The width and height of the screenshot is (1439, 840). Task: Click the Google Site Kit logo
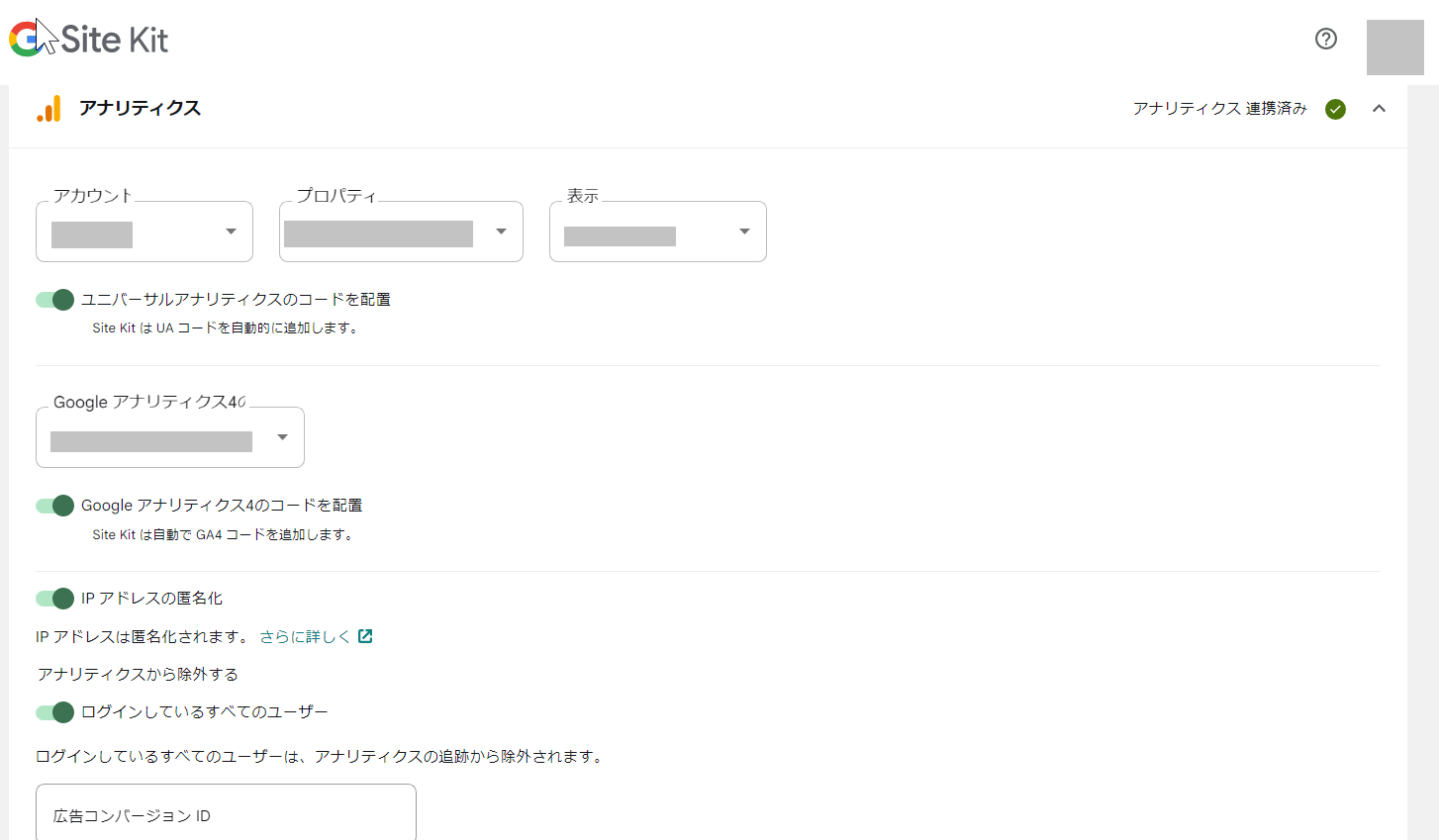click(89, 39)
